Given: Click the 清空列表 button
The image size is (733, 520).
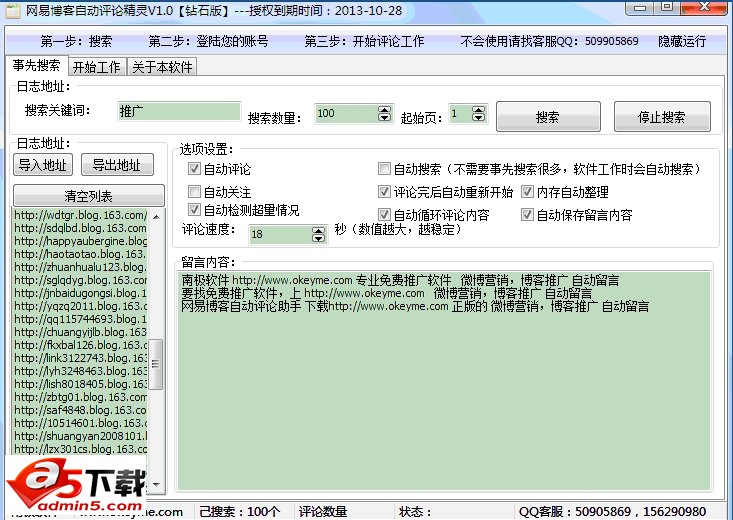Looking at the screenshot, I should coord(89,195).
